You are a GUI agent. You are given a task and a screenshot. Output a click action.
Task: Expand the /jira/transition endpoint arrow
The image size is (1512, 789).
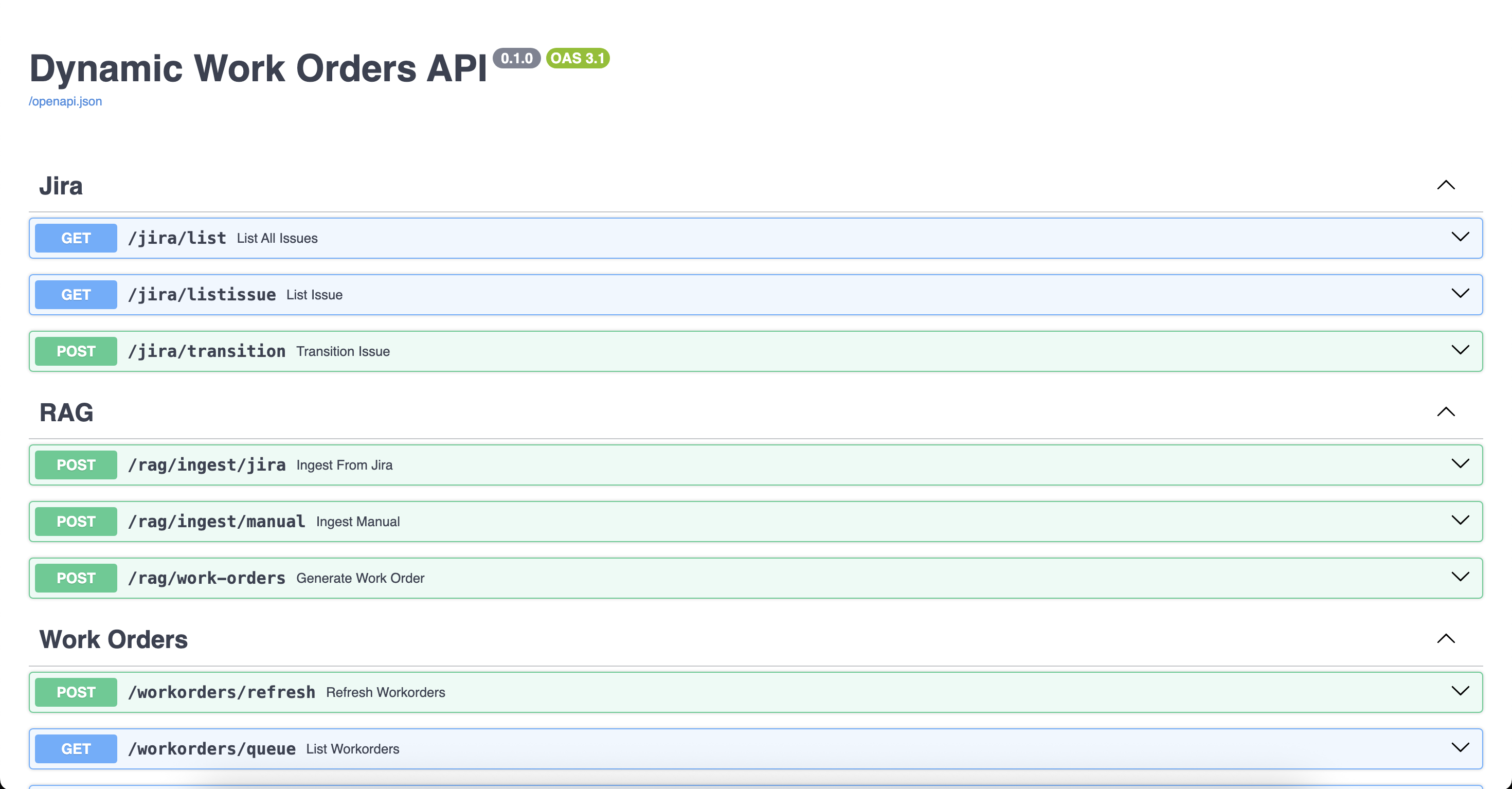(1460, 350)
